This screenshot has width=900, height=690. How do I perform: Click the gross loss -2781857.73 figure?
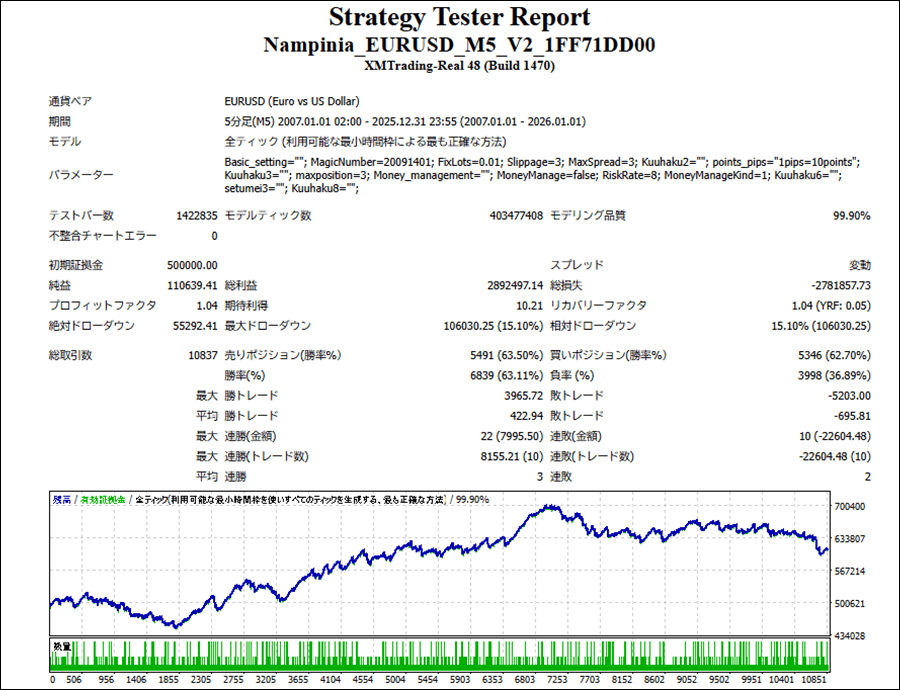tap(832, 285)
